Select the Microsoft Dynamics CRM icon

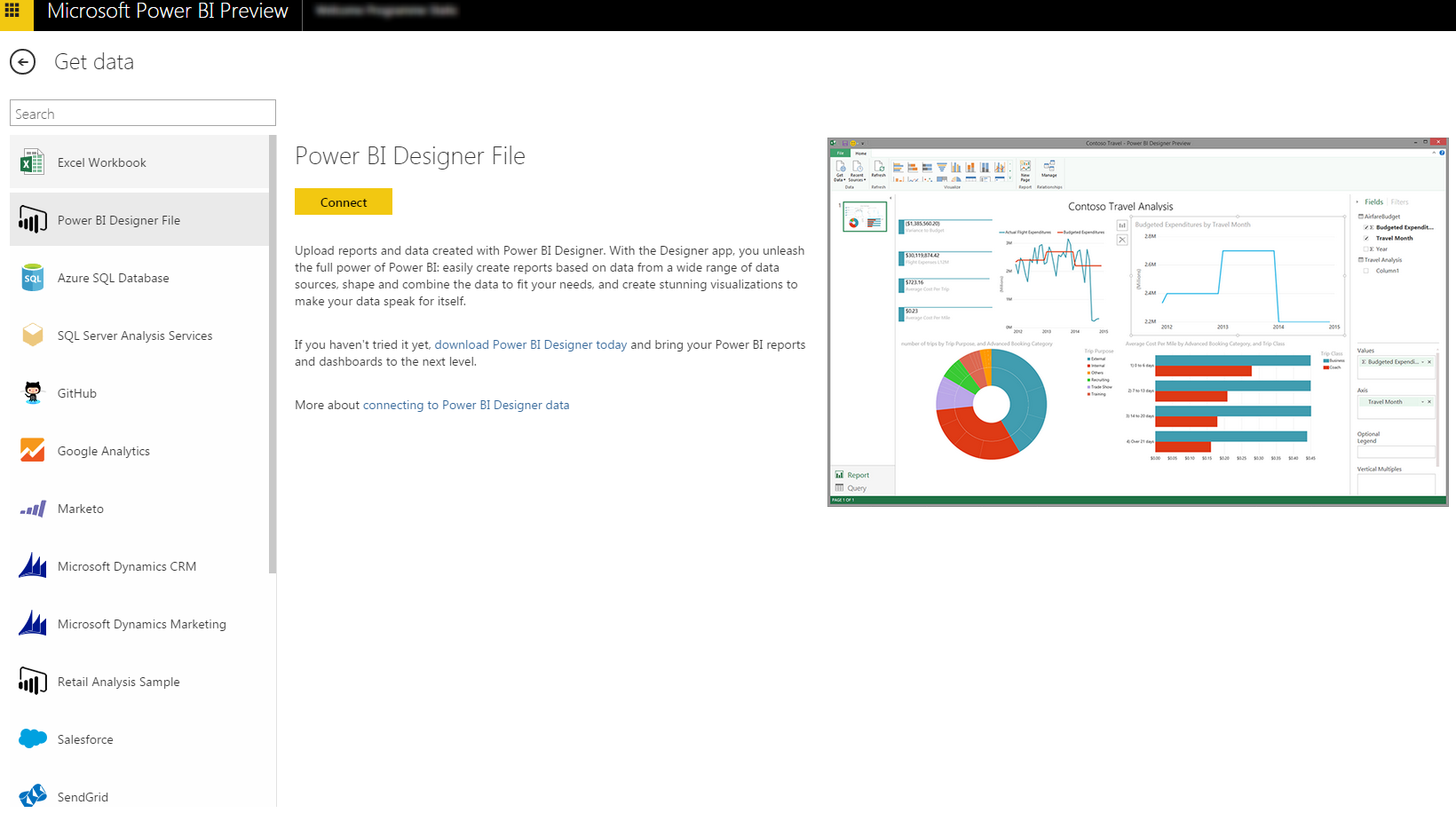[x=33, y=565]
